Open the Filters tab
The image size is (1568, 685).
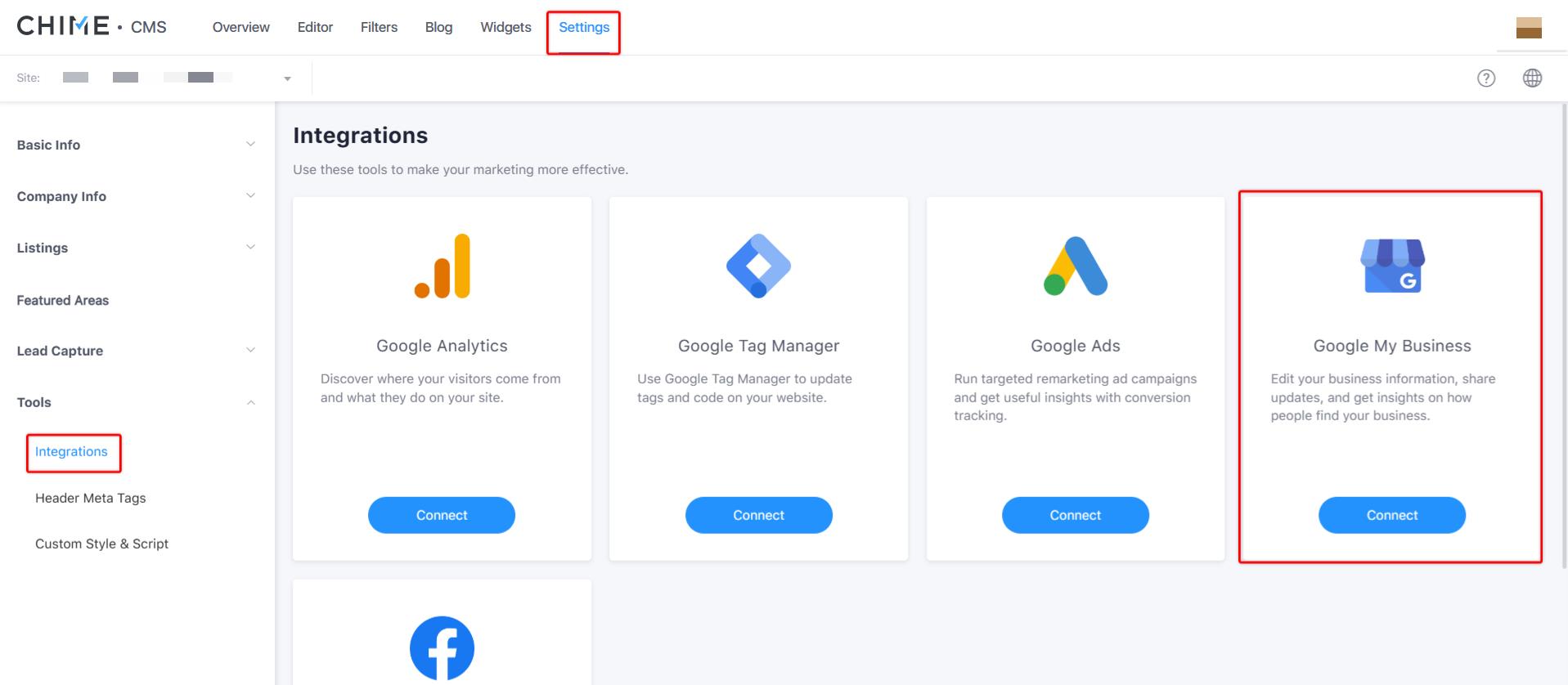(379, 27)
